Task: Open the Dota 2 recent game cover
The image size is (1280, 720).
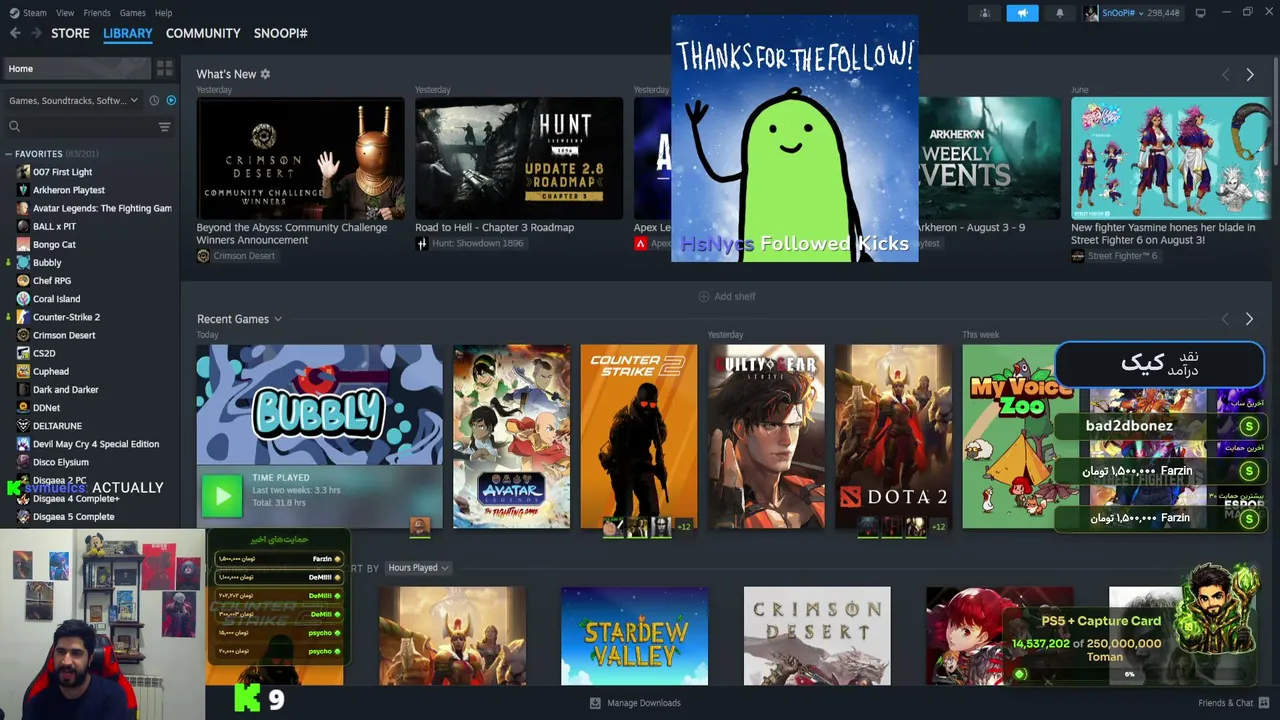Action: pyautogui.click(x=894, y=437)
